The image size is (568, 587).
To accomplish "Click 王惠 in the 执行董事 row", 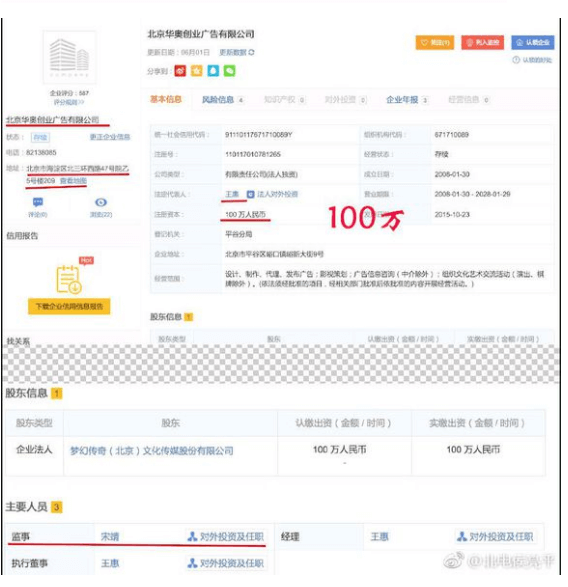I will point(110,563).
